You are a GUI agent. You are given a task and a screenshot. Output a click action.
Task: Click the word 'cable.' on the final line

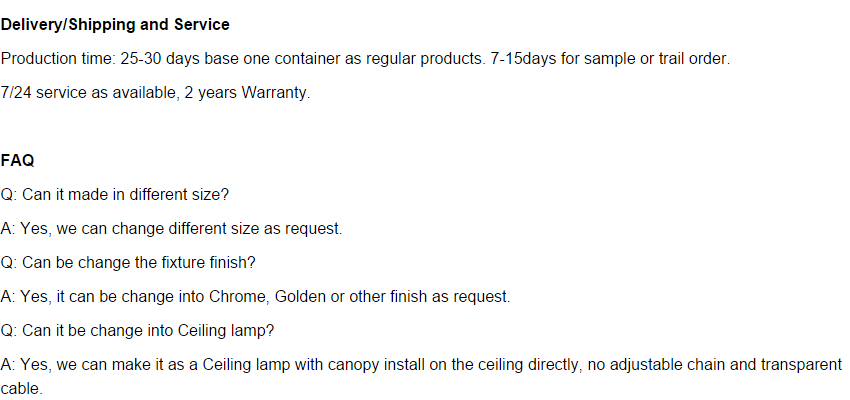point(22,388)
